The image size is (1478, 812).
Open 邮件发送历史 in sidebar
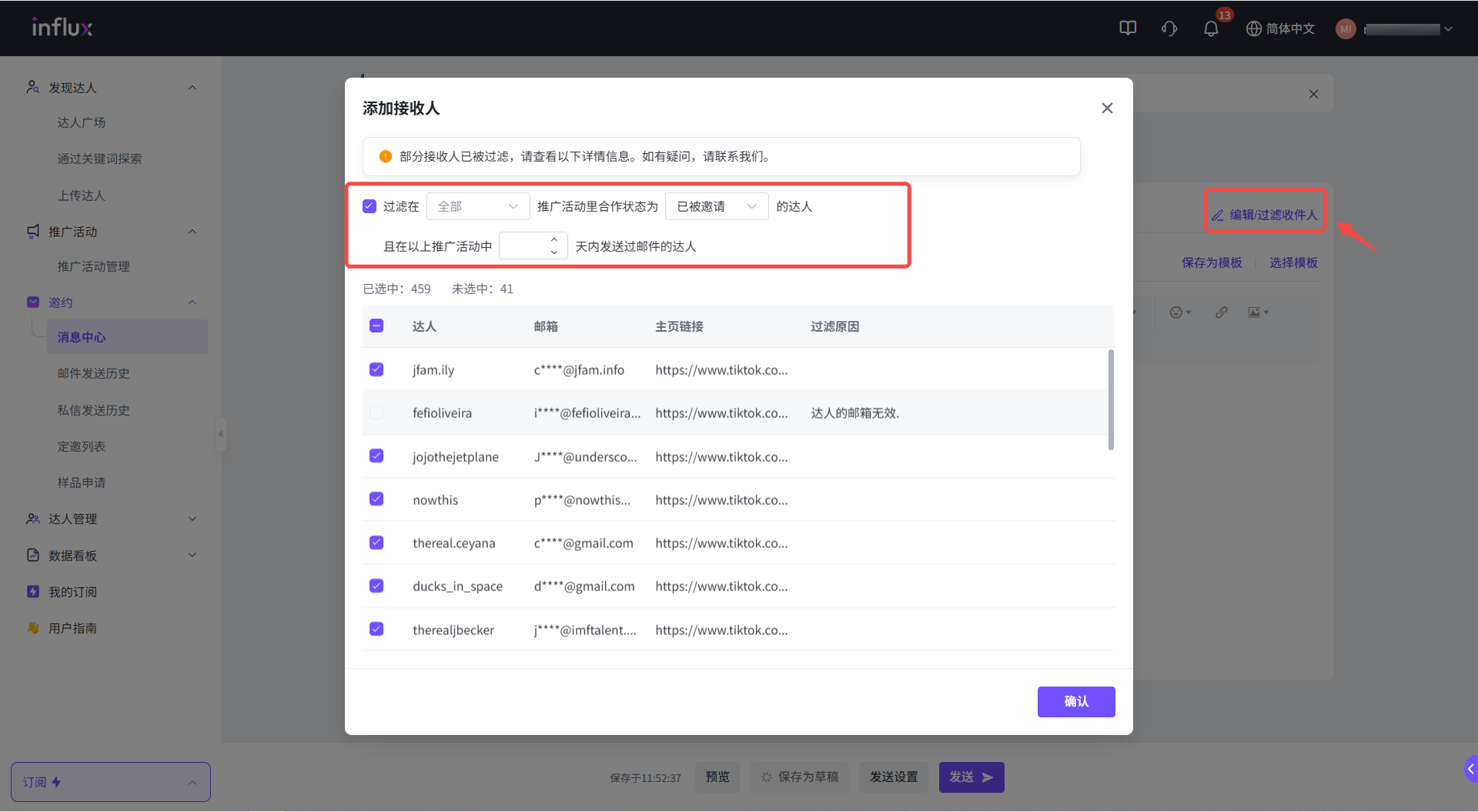click(x=93, y=373)
